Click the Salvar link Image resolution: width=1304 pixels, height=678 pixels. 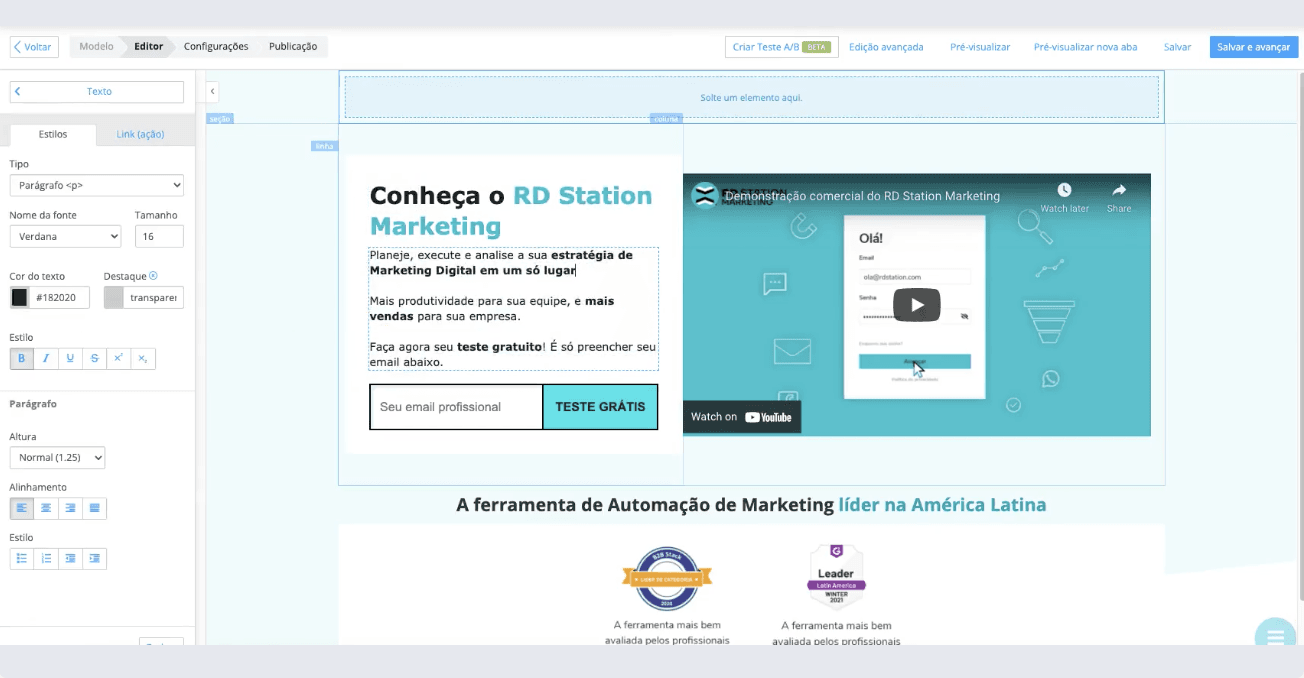click(x=1177, y=47)
